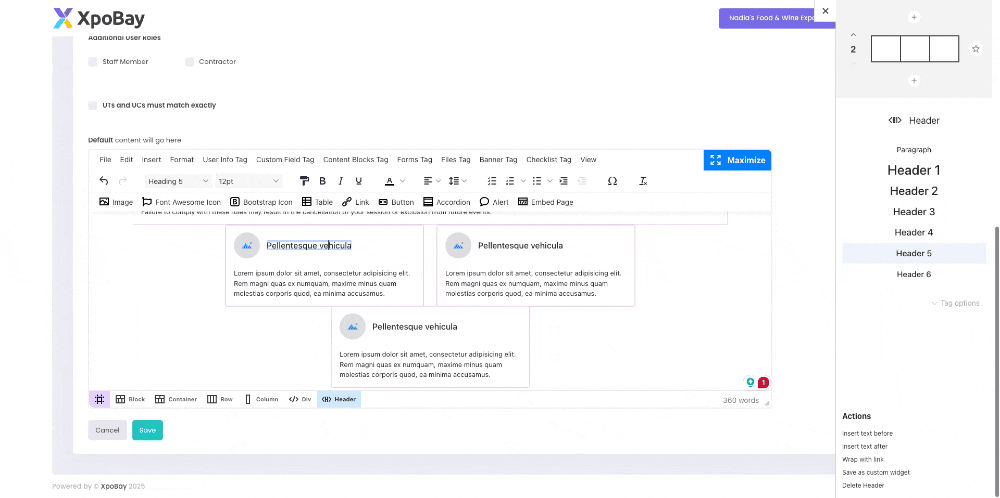Click Delete Header action
Screen dimensions: 1000x498
pyautogui.click(x=863, y=485)
